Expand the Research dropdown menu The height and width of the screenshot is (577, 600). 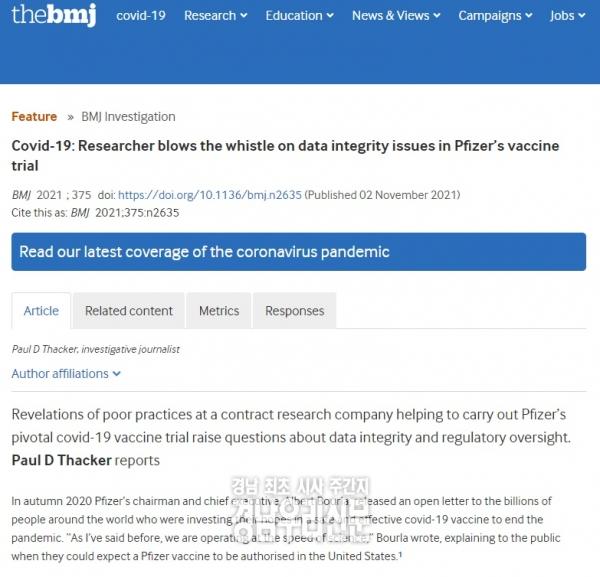pos(215,16)
